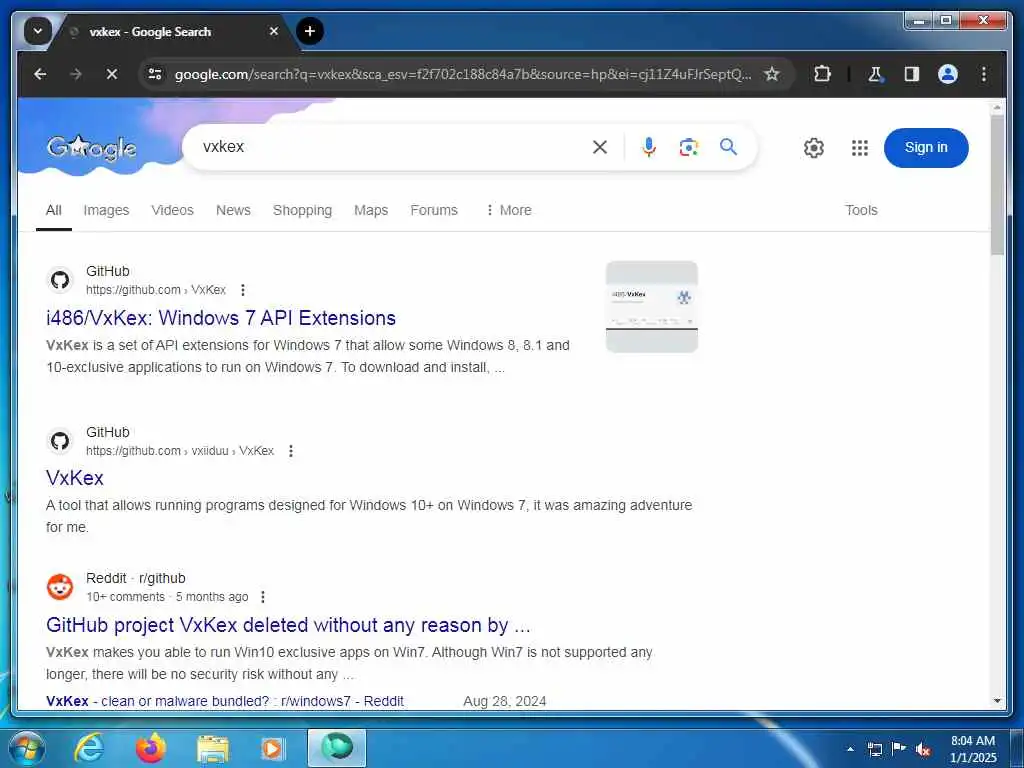Open the i486 VxKex result thumbnail
1024x768 pixels.
[x=652, y=306]
